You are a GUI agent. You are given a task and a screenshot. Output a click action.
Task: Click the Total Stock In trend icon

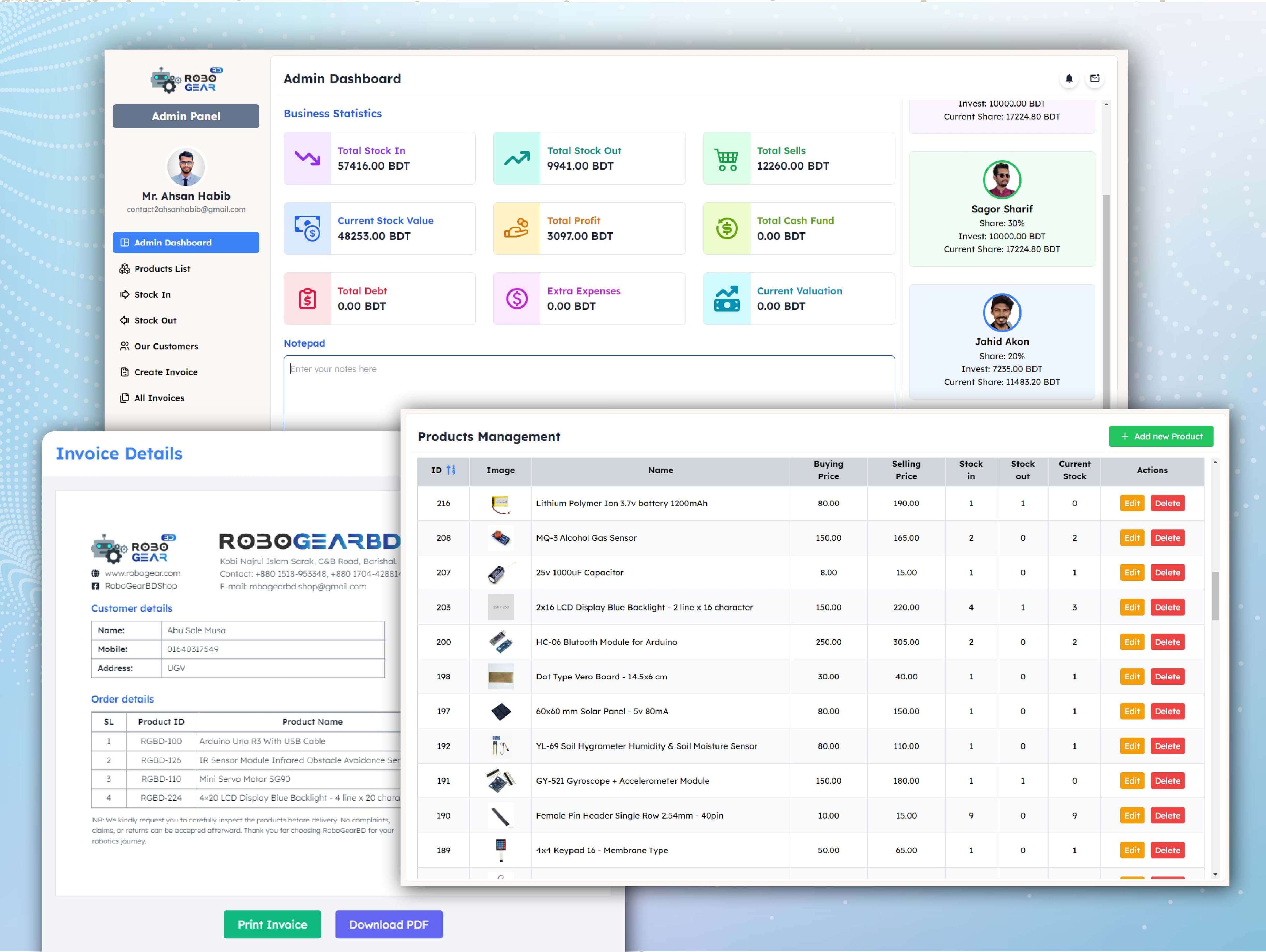(307, 159)
